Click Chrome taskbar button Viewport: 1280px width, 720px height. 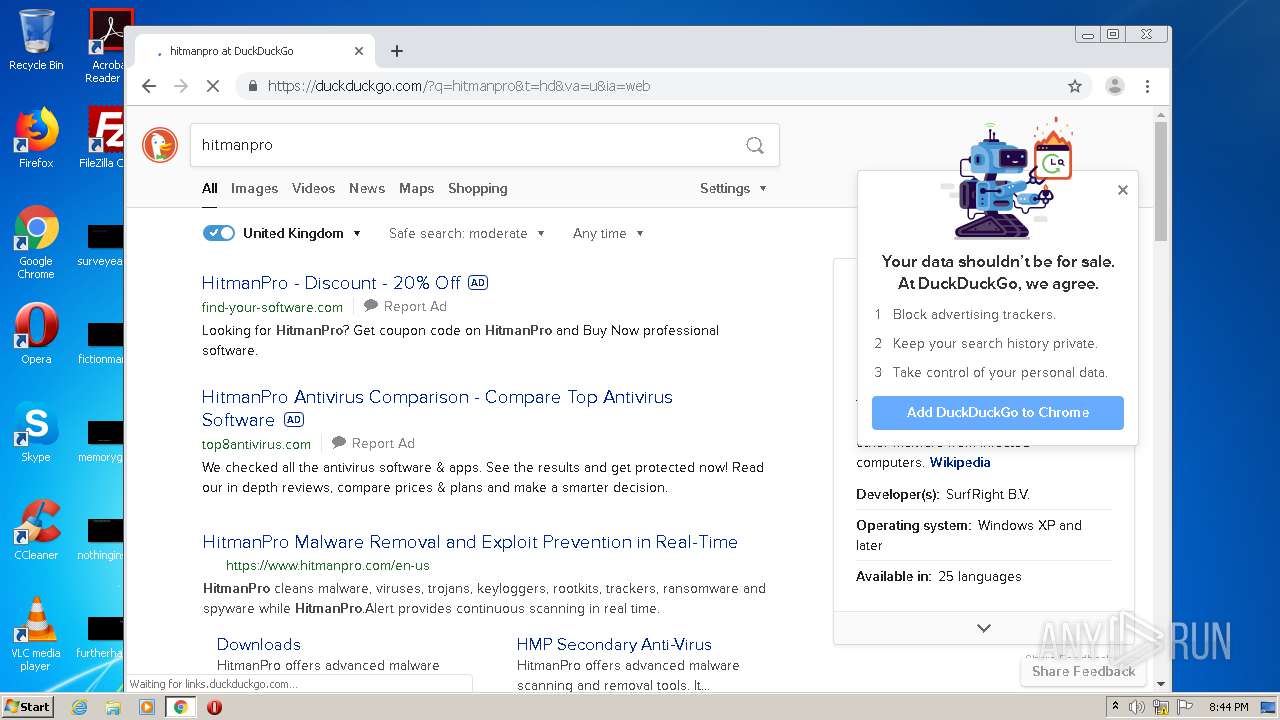pyautogui.click(x=181, y=707)
